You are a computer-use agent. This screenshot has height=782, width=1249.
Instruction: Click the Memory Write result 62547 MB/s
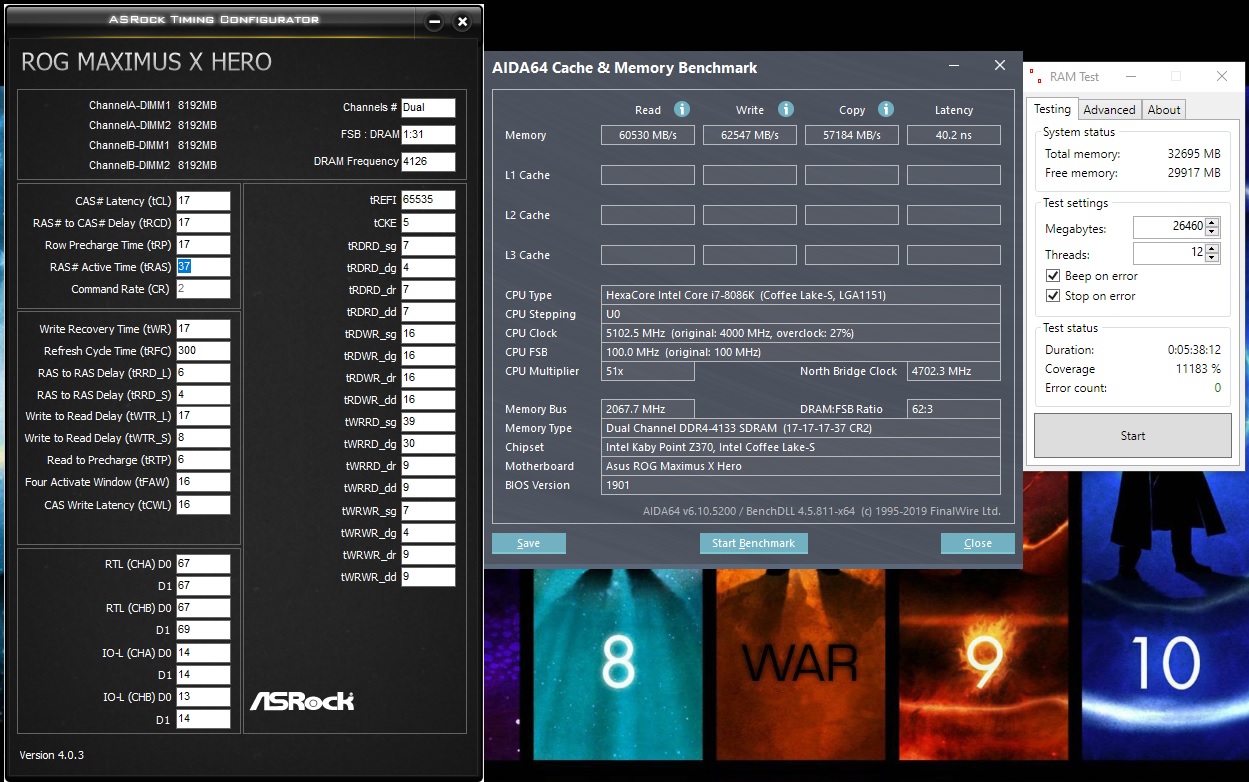pyautogui.click(x=750, y=135)
